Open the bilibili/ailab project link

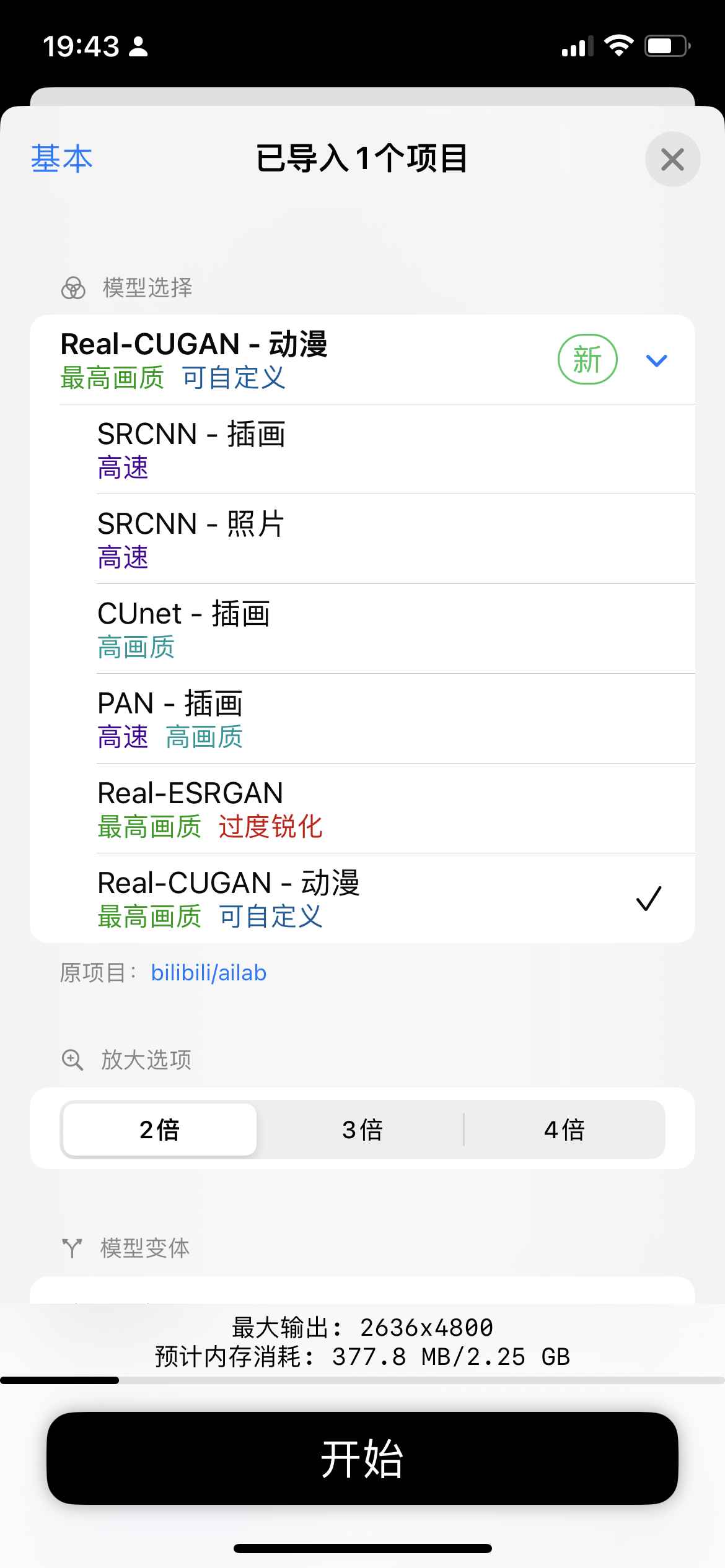click(x=209, y=973)
